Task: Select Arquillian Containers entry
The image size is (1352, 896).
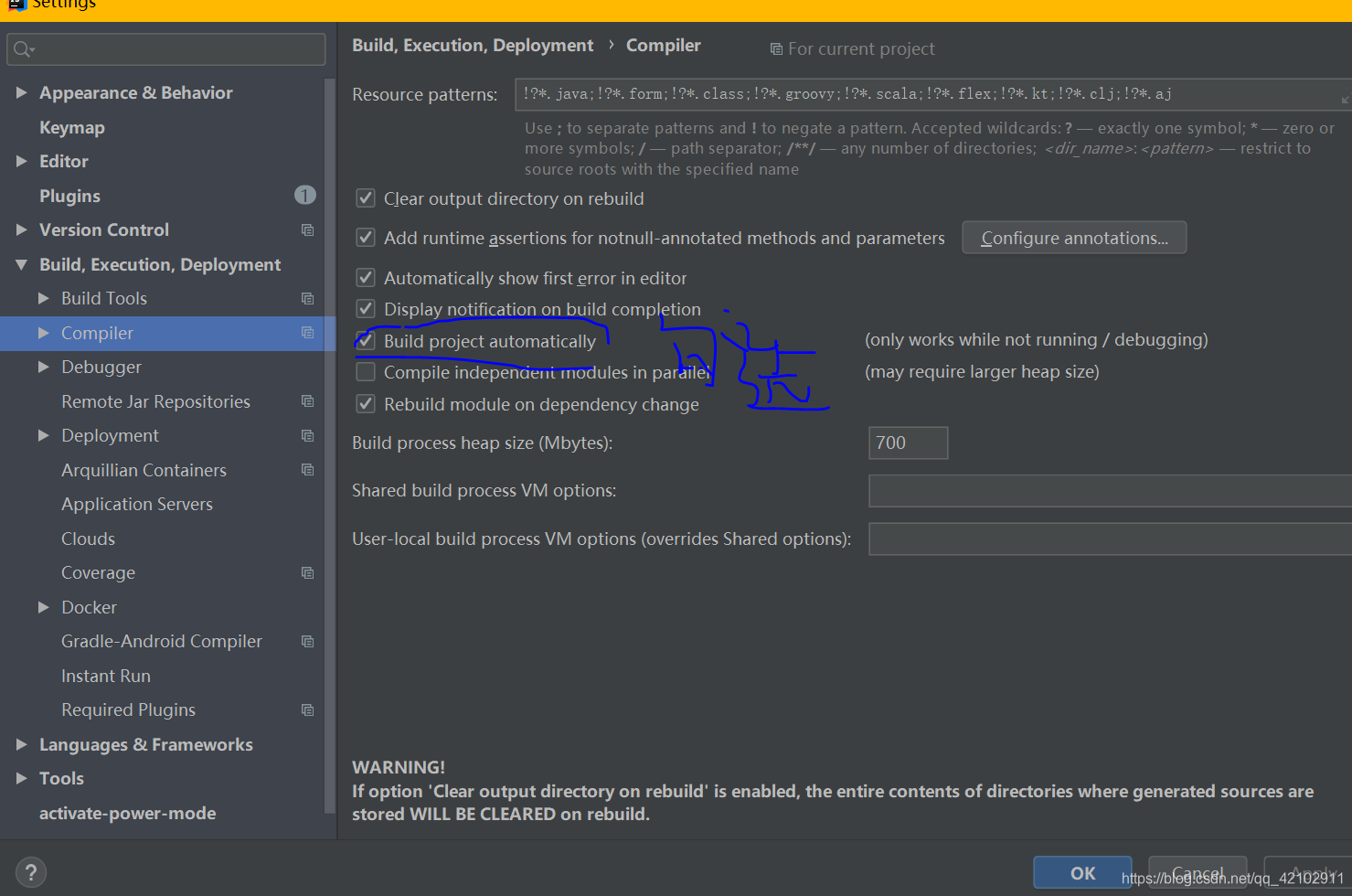Action: 144,470
